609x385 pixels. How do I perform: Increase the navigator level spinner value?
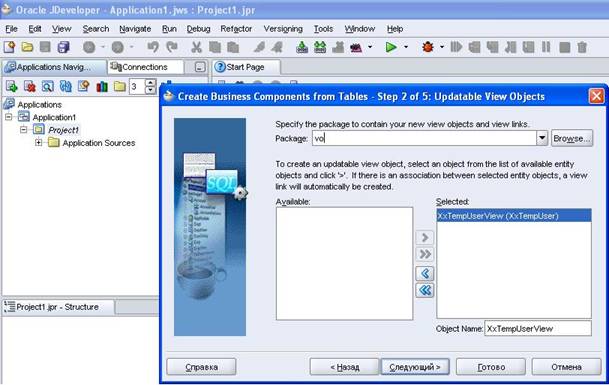pyautogui.click(x=150, y=82)
